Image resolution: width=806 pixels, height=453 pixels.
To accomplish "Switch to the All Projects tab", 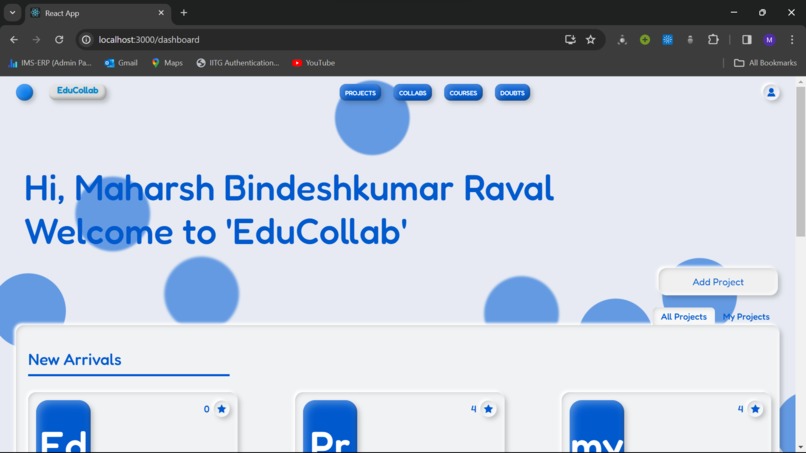I will [x=684, y=317].
